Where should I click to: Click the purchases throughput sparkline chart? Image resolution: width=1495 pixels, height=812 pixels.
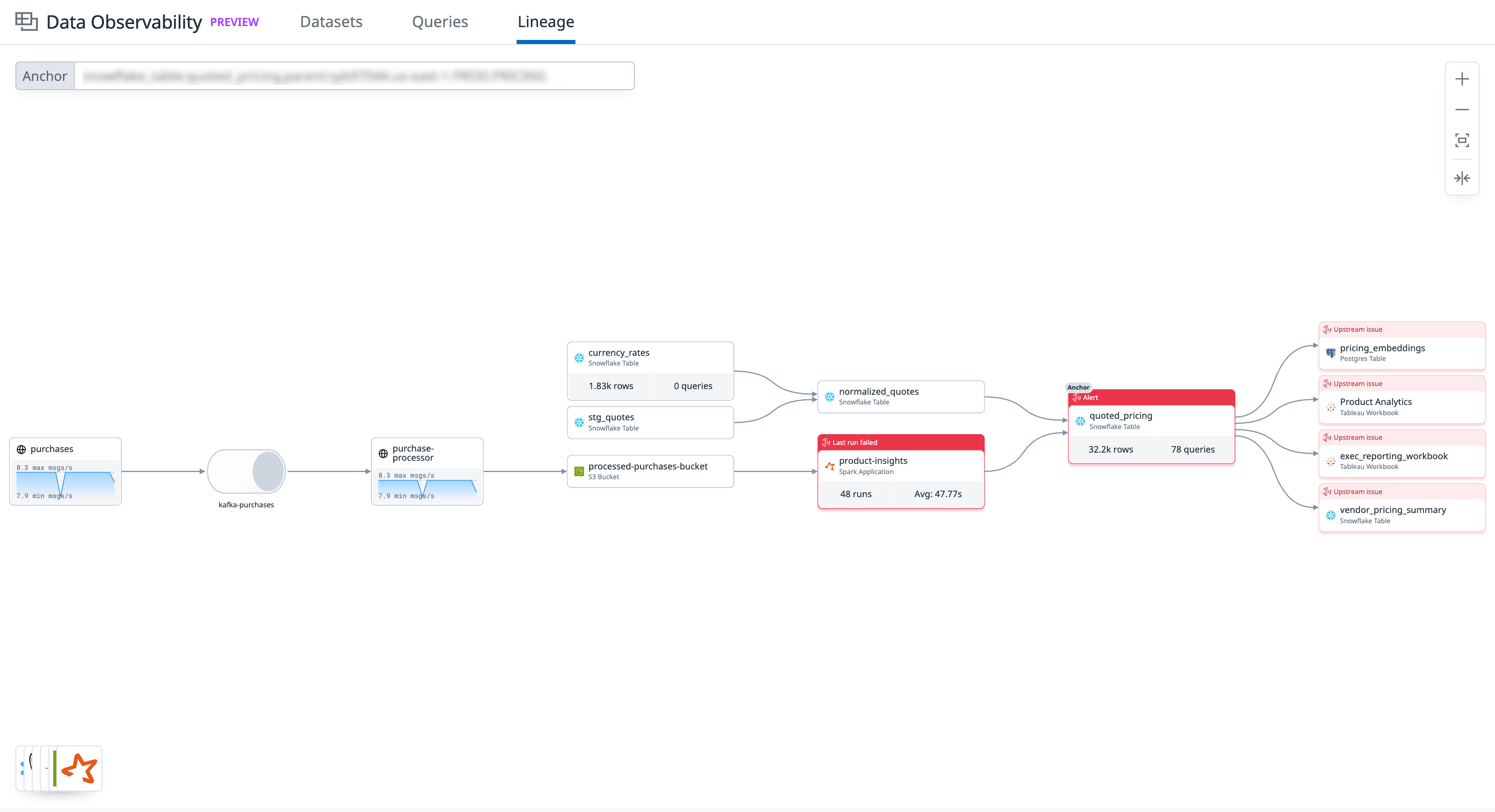pos(65,482)
